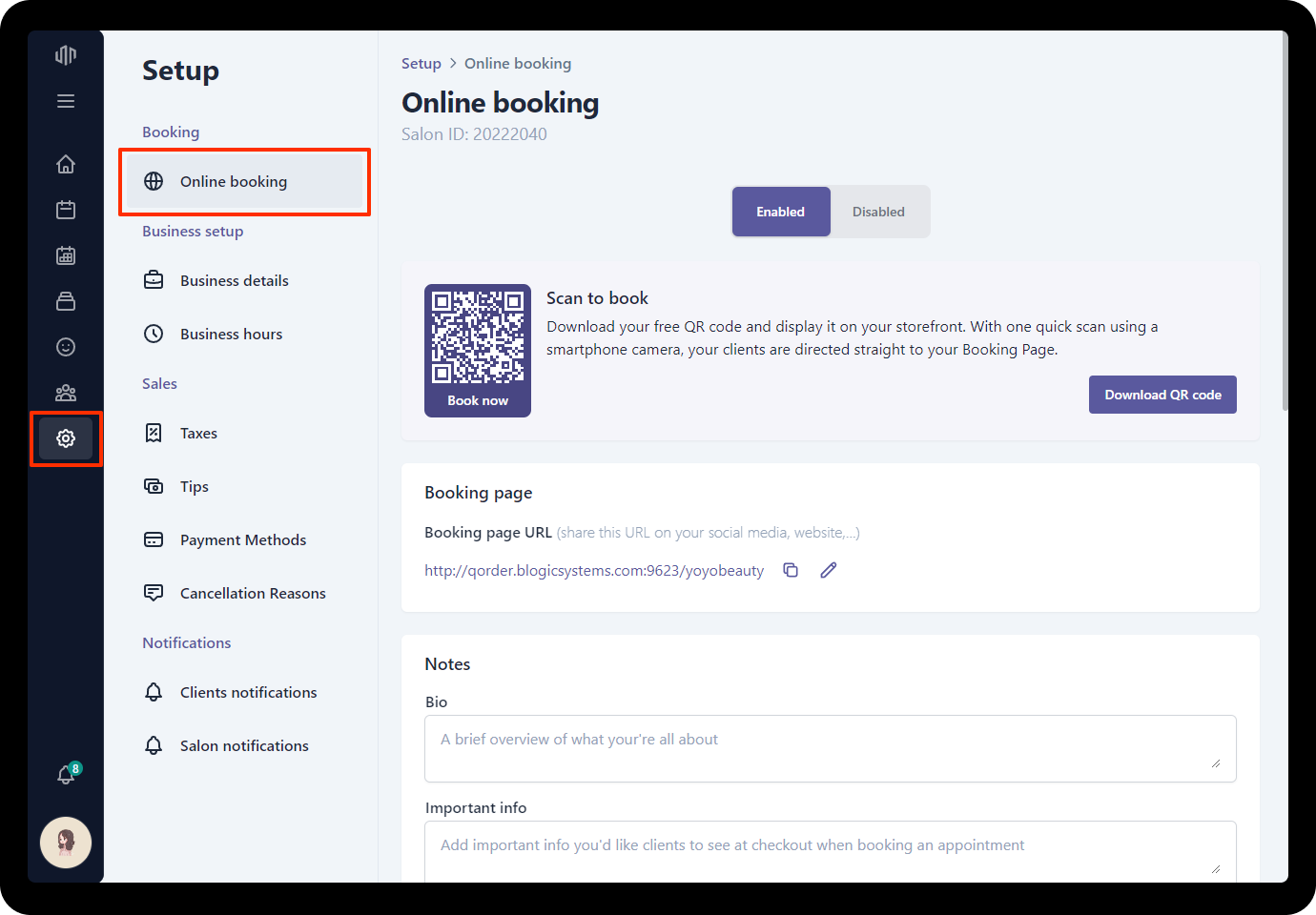Open the smiley face clients icon
This screenshot has width=1316, height=915.
click(66, 347)
